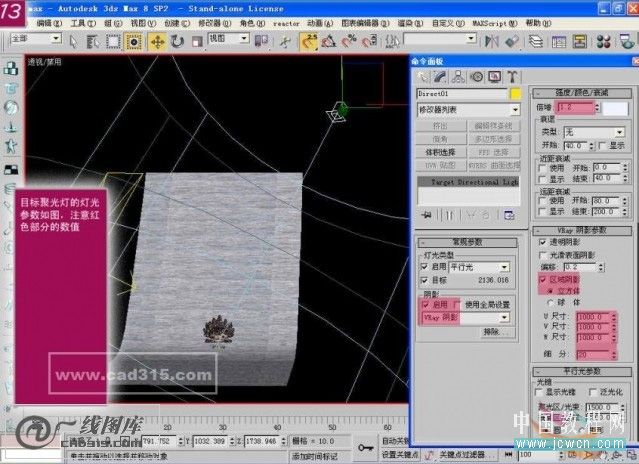The height and width of the screenshot is (464, 639).
Task: Activate the Select and Move tool
Action: [157, 41]
